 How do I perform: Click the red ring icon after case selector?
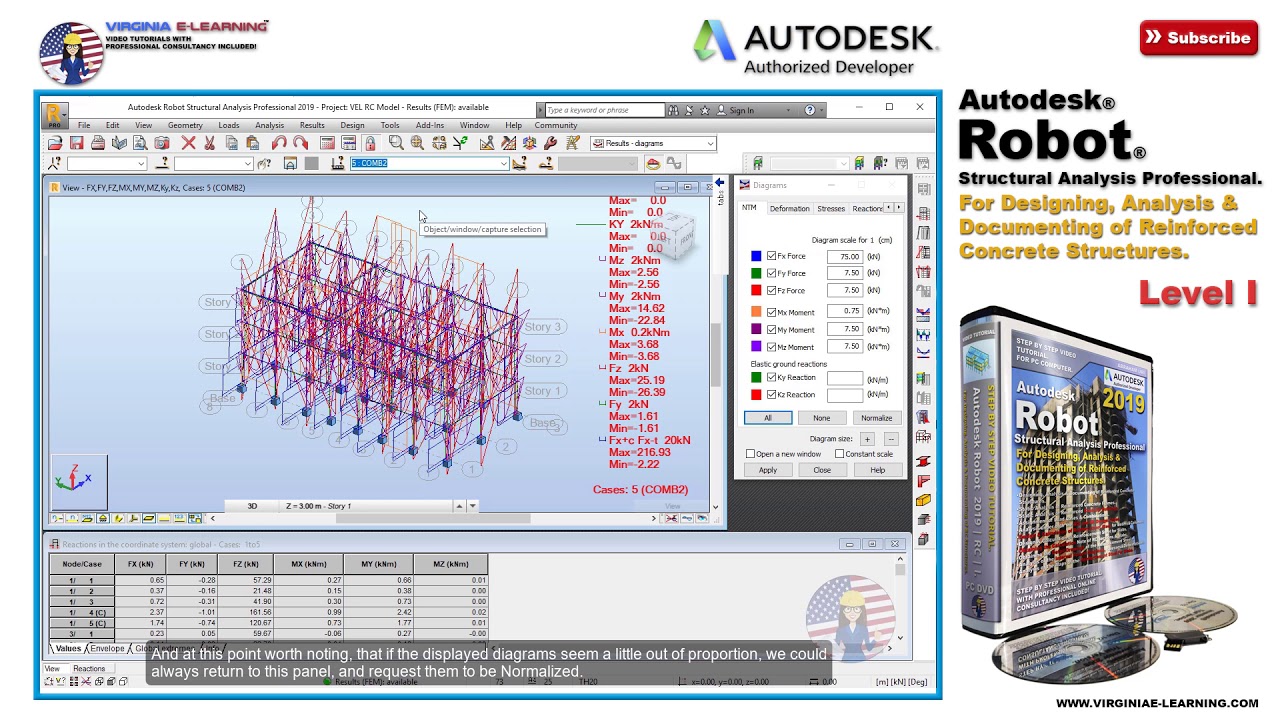pos(653,164)
